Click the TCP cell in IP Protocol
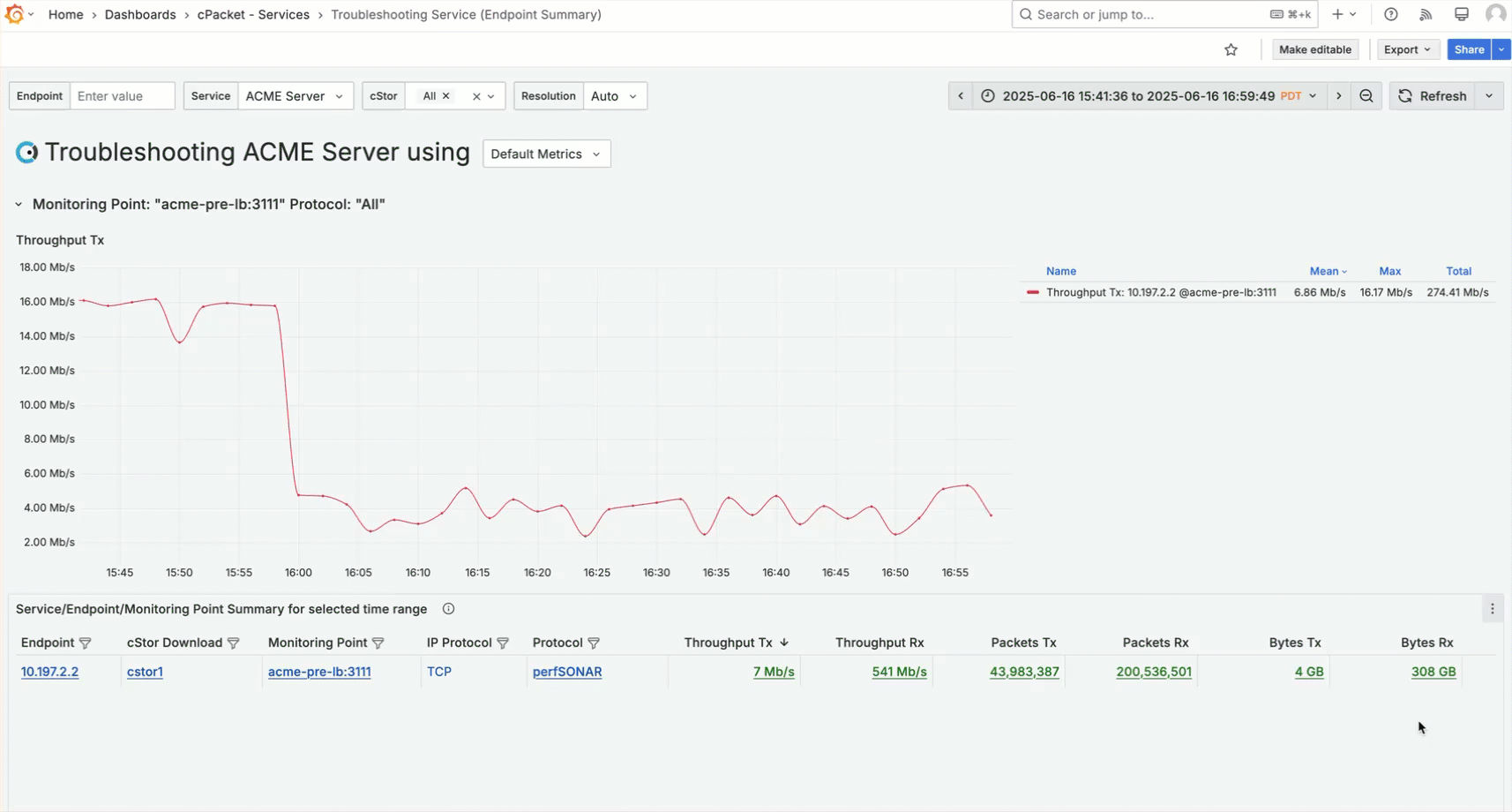Image resolution: width=1512 pixels, height=812 pixels. pos(439,672)
